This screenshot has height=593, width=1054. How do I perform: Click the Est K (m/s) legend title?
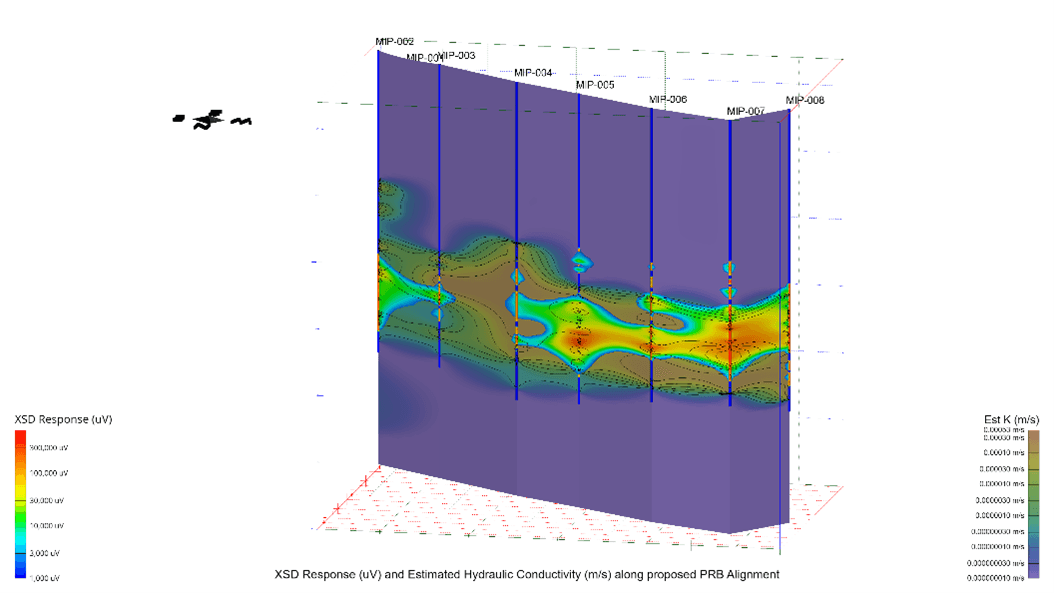[x=1012, y=418]
